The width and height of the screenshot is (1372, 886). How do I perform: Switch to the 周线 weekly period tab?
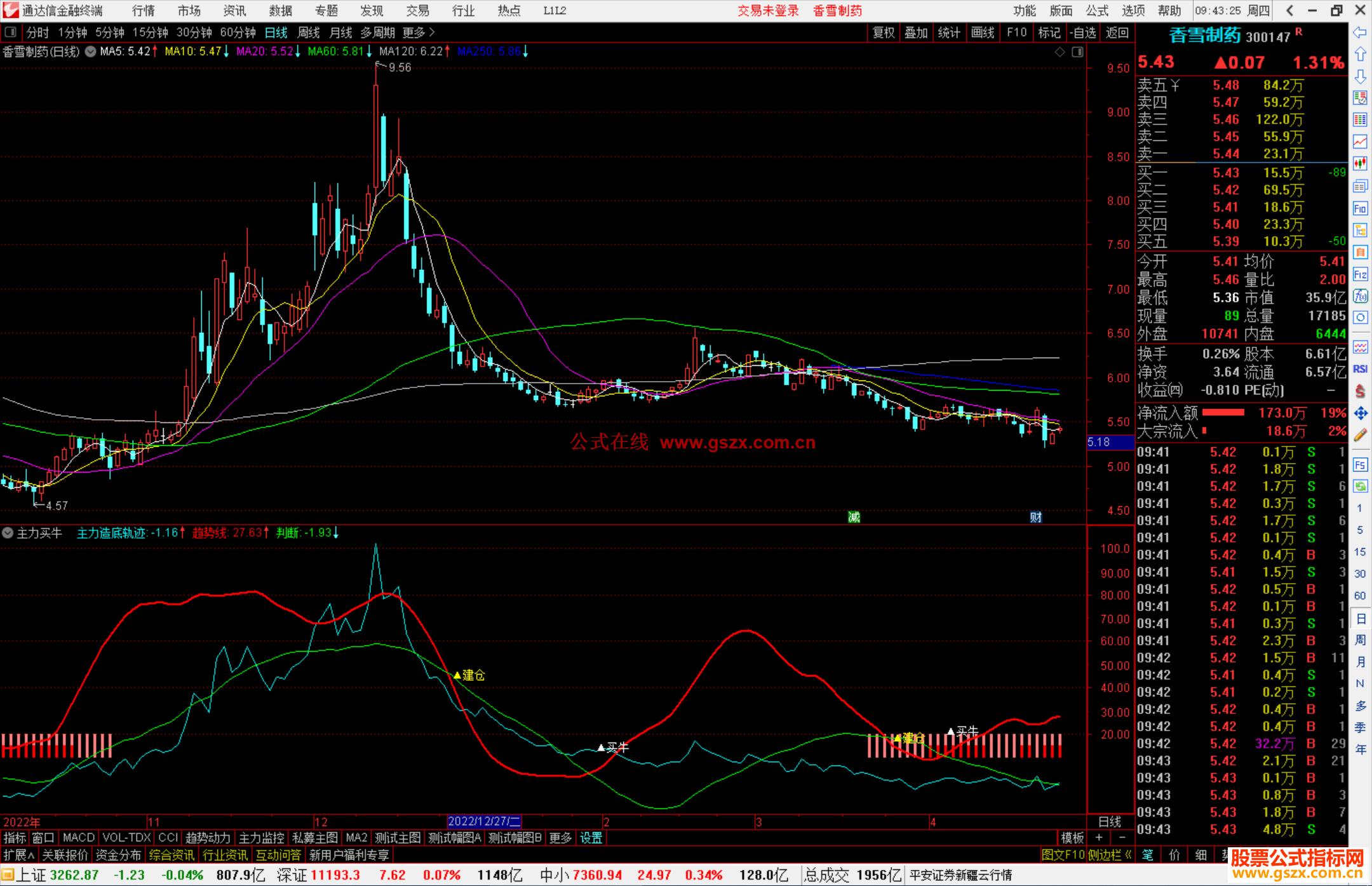(x=309, y=32)
